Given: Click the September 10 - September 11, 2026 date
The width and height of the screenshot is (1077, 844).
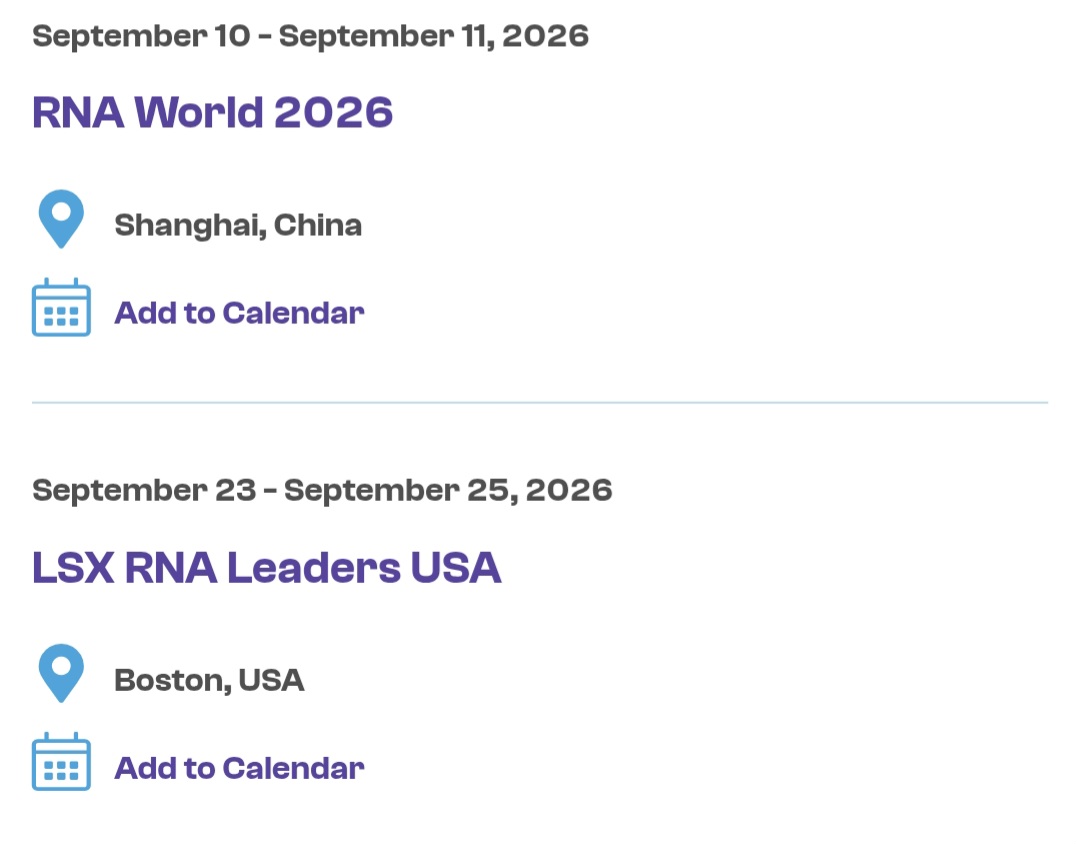Looking at the screenshot, I should click(310, 36).
